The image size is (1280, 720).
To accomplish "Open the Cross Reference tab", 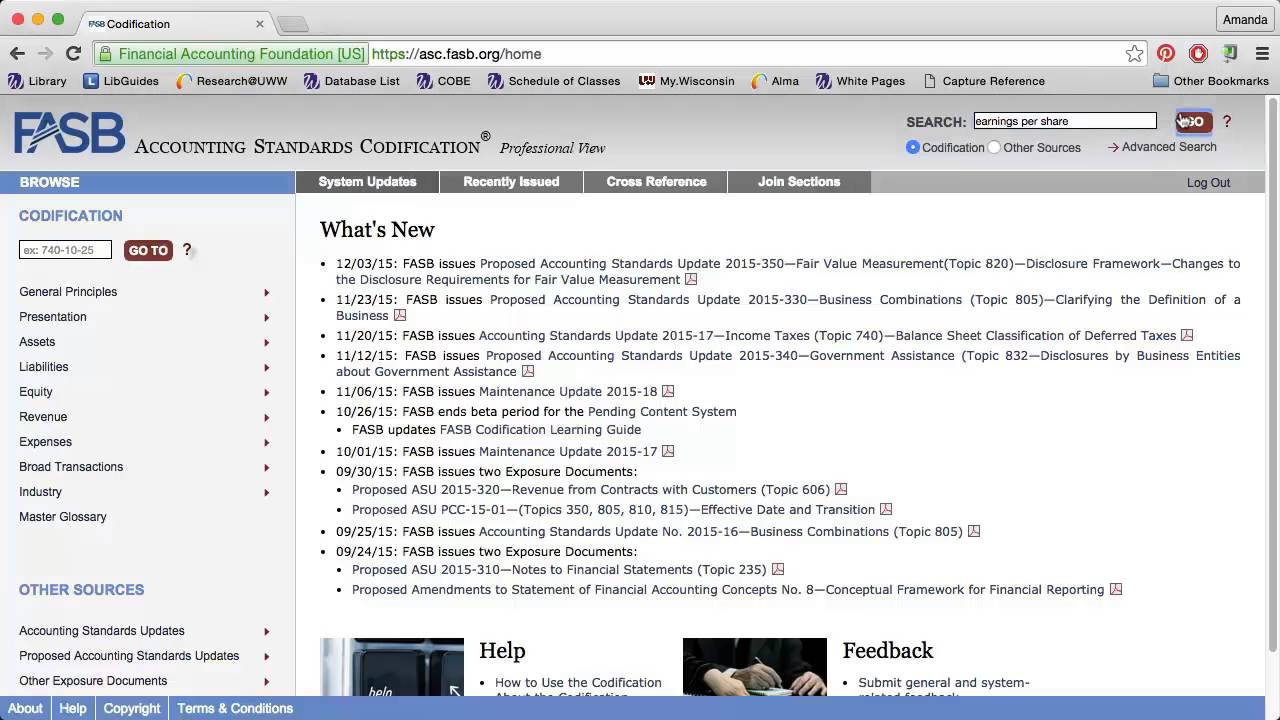I will click(656, 182).
